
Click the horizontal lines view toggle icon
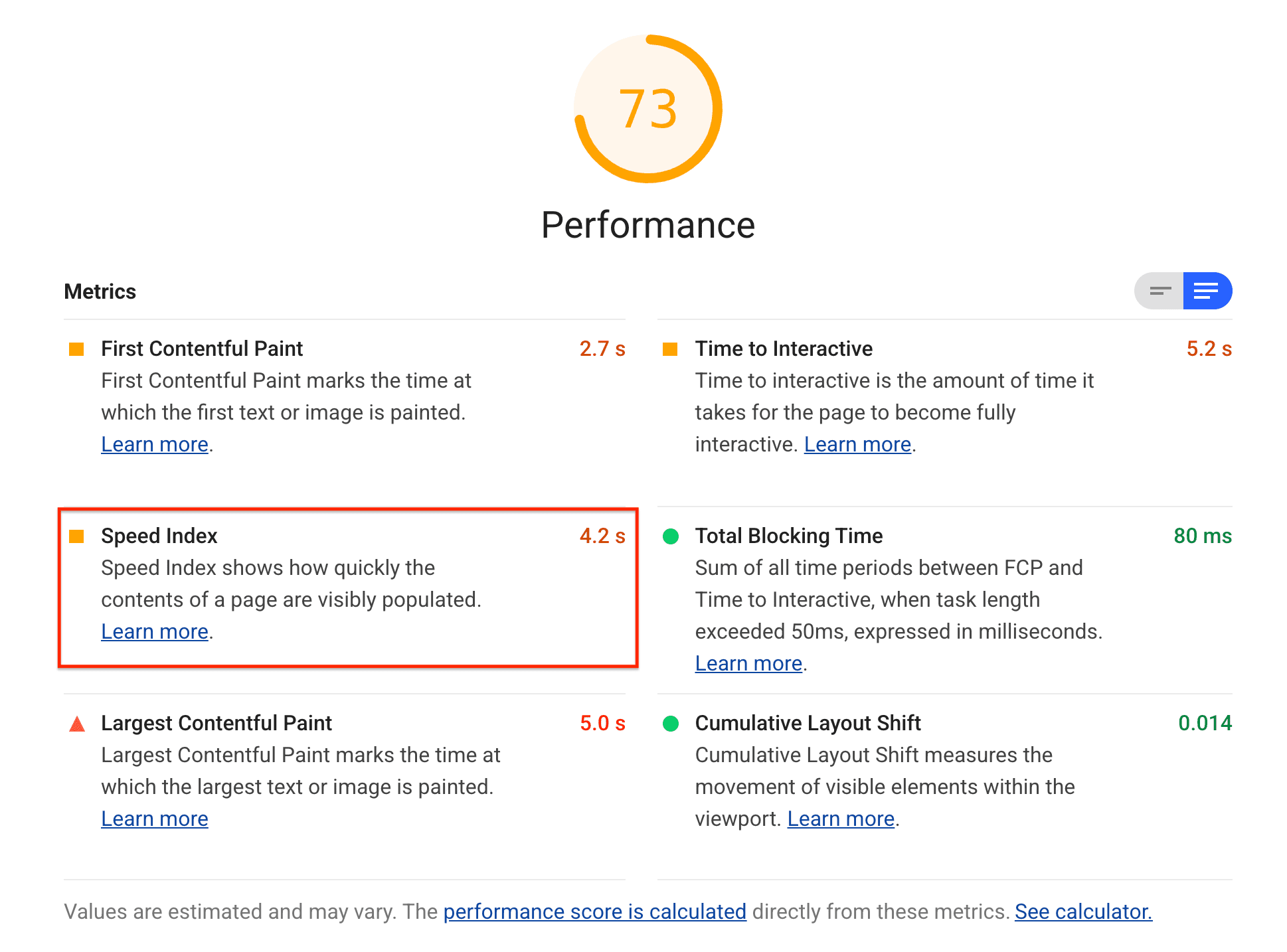tap(1160, 291)
